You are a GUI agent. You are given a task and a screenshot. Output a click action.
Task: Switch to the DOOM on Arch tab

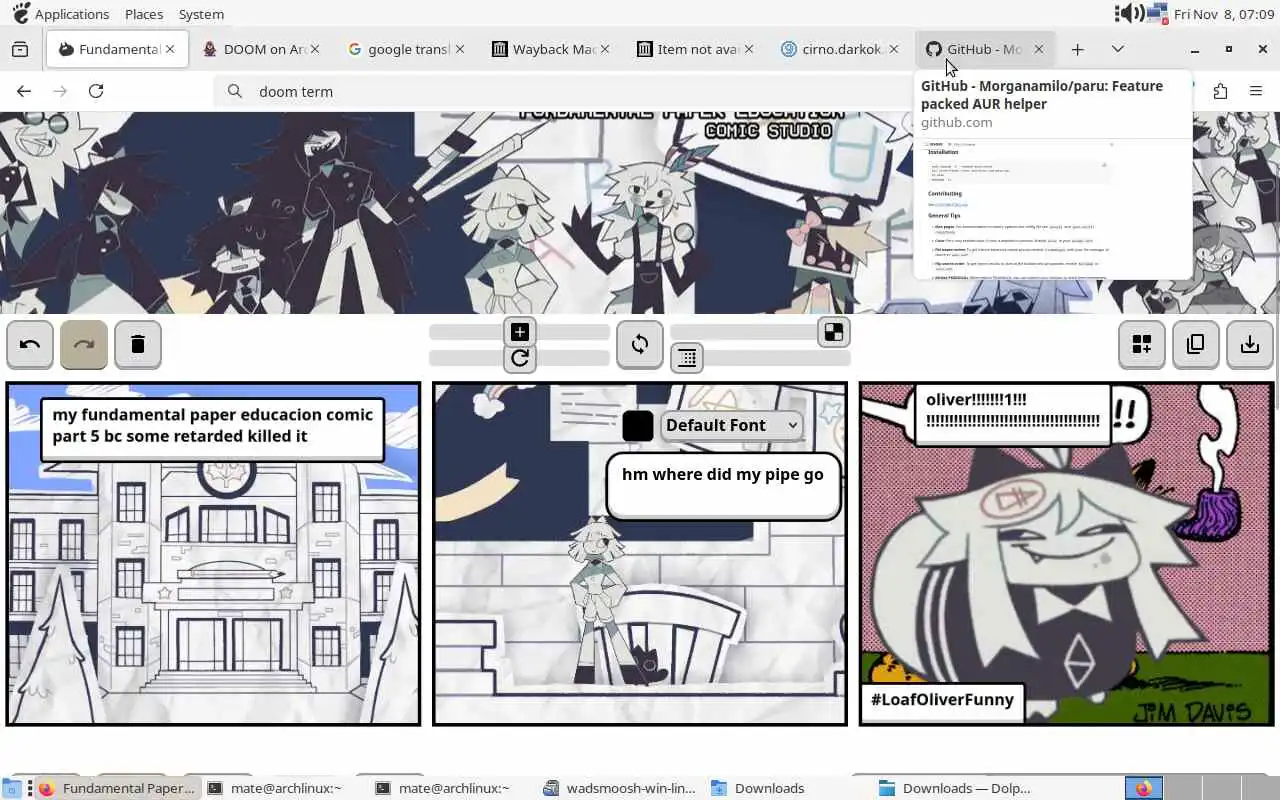coord(260,49)
